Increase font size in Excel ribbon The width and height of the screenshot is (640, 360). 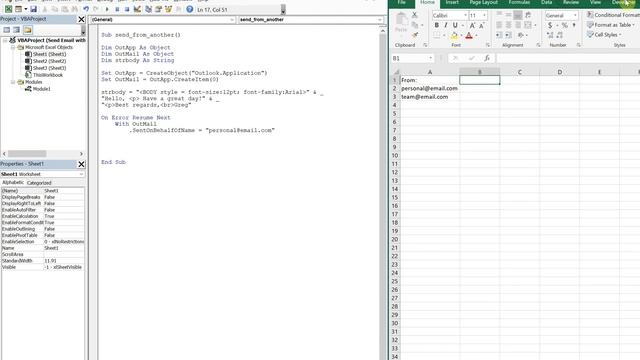click(x=472, y=26)
